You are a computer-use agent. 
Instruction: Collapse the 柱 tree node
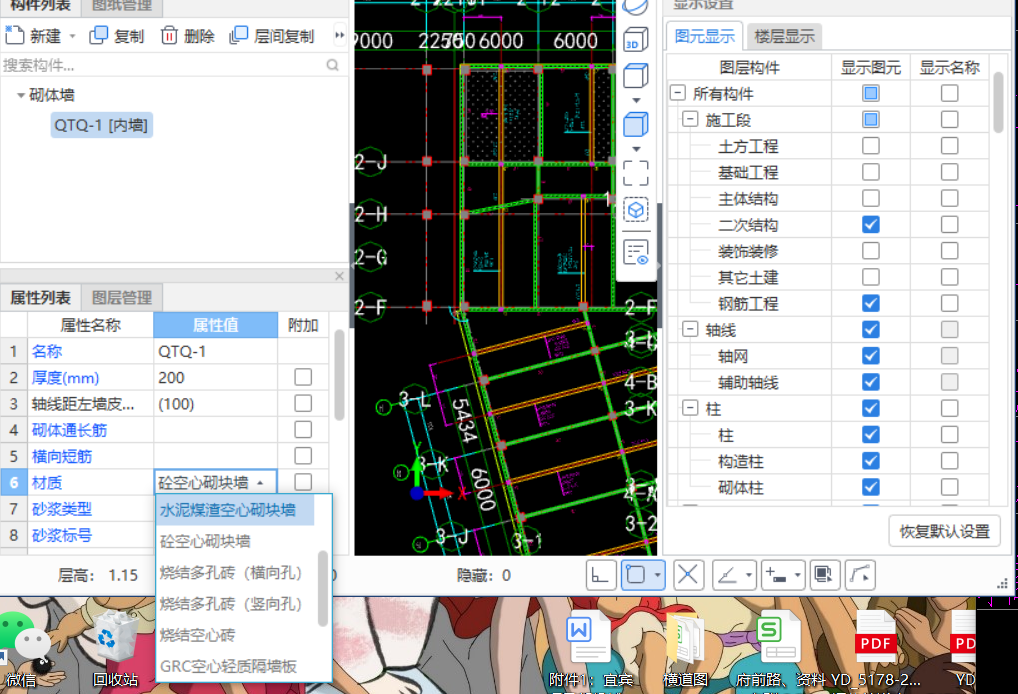pos(690,408)
